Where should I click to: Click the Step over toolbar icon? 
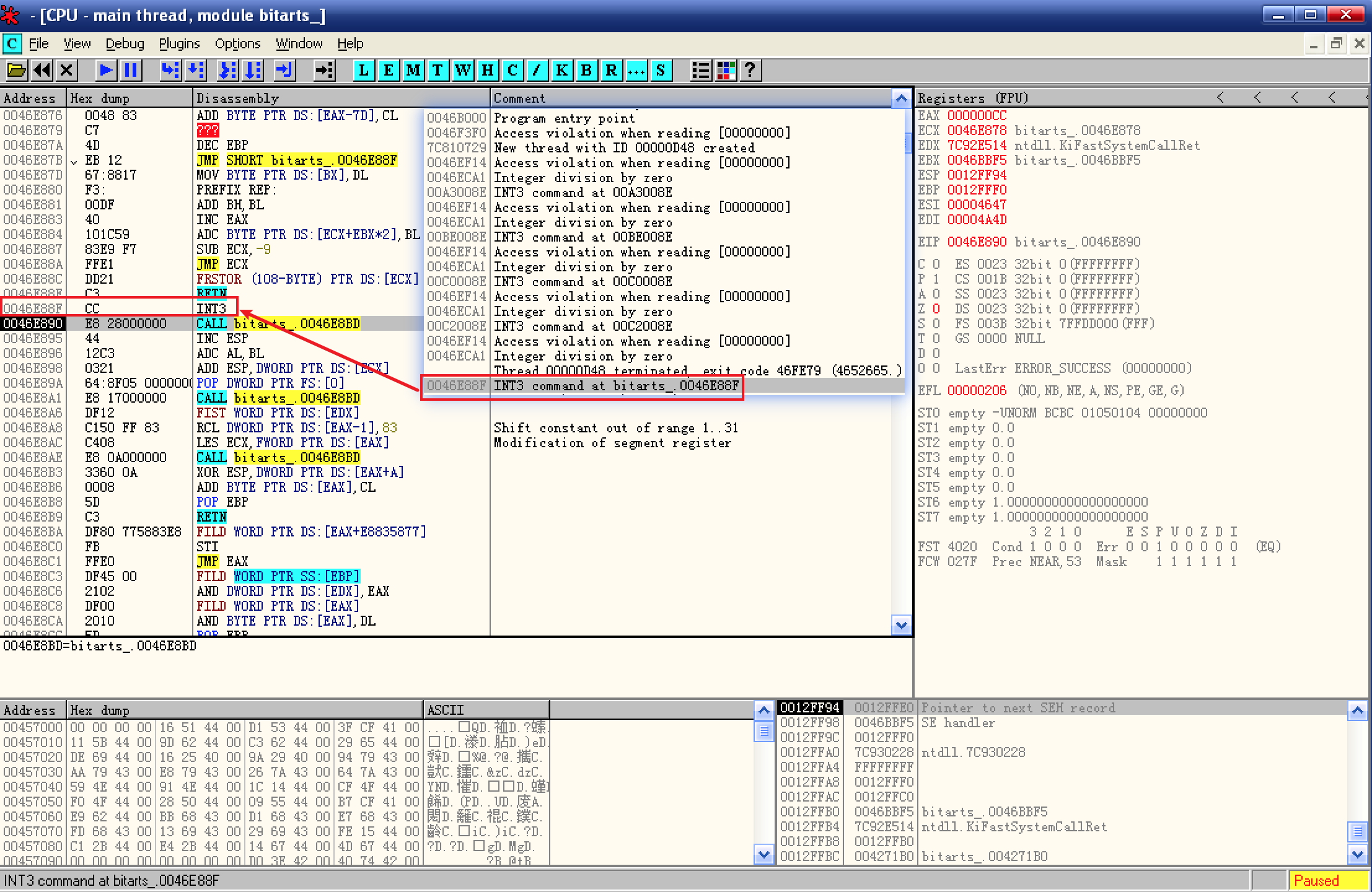click(196, 70)
